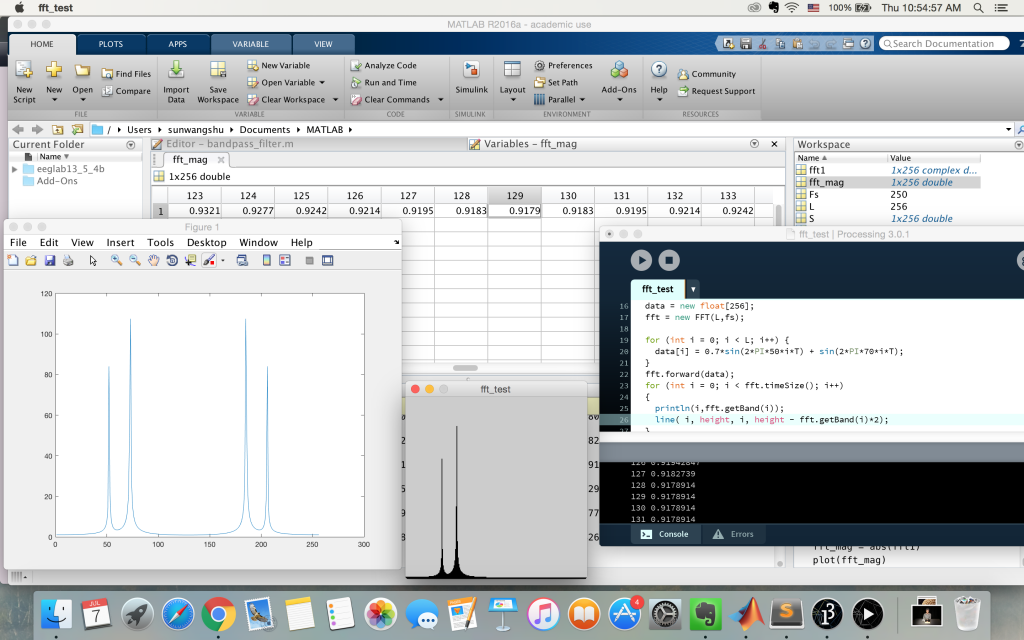Select the Pan hand tool in Figure 1

click(x=153, y=261)
